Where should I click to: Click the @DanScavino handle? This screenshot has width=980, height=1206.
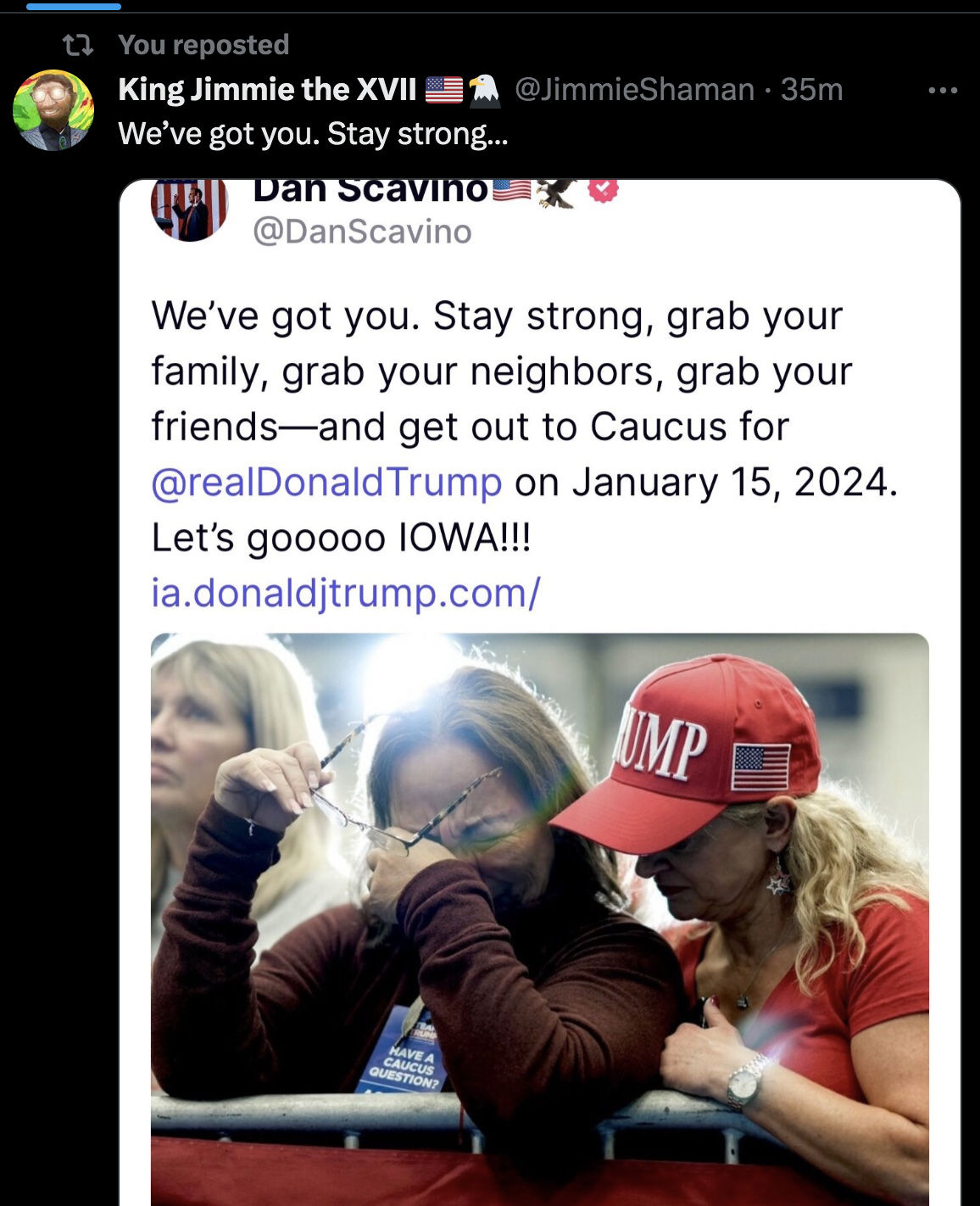pos(362,232)
